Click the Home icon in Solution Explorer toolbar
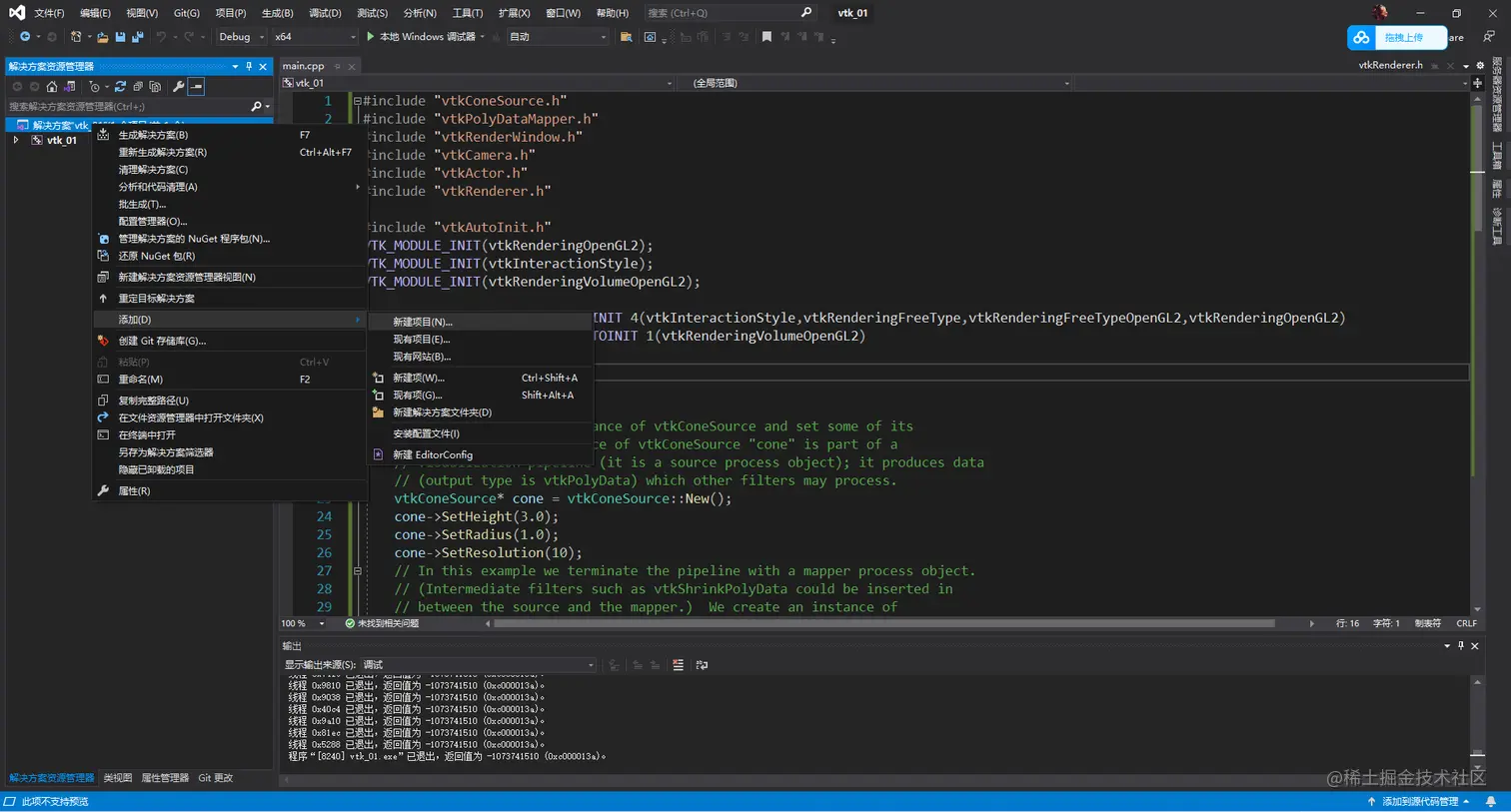Screen dimensions: 1511x812 click(x=52, y=87)
